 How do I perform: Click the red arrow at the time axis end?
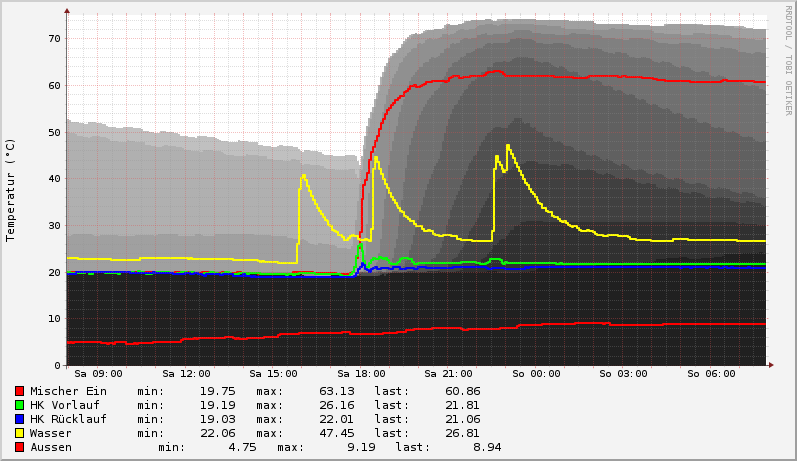pyautogui.click(x=770, y=365)
